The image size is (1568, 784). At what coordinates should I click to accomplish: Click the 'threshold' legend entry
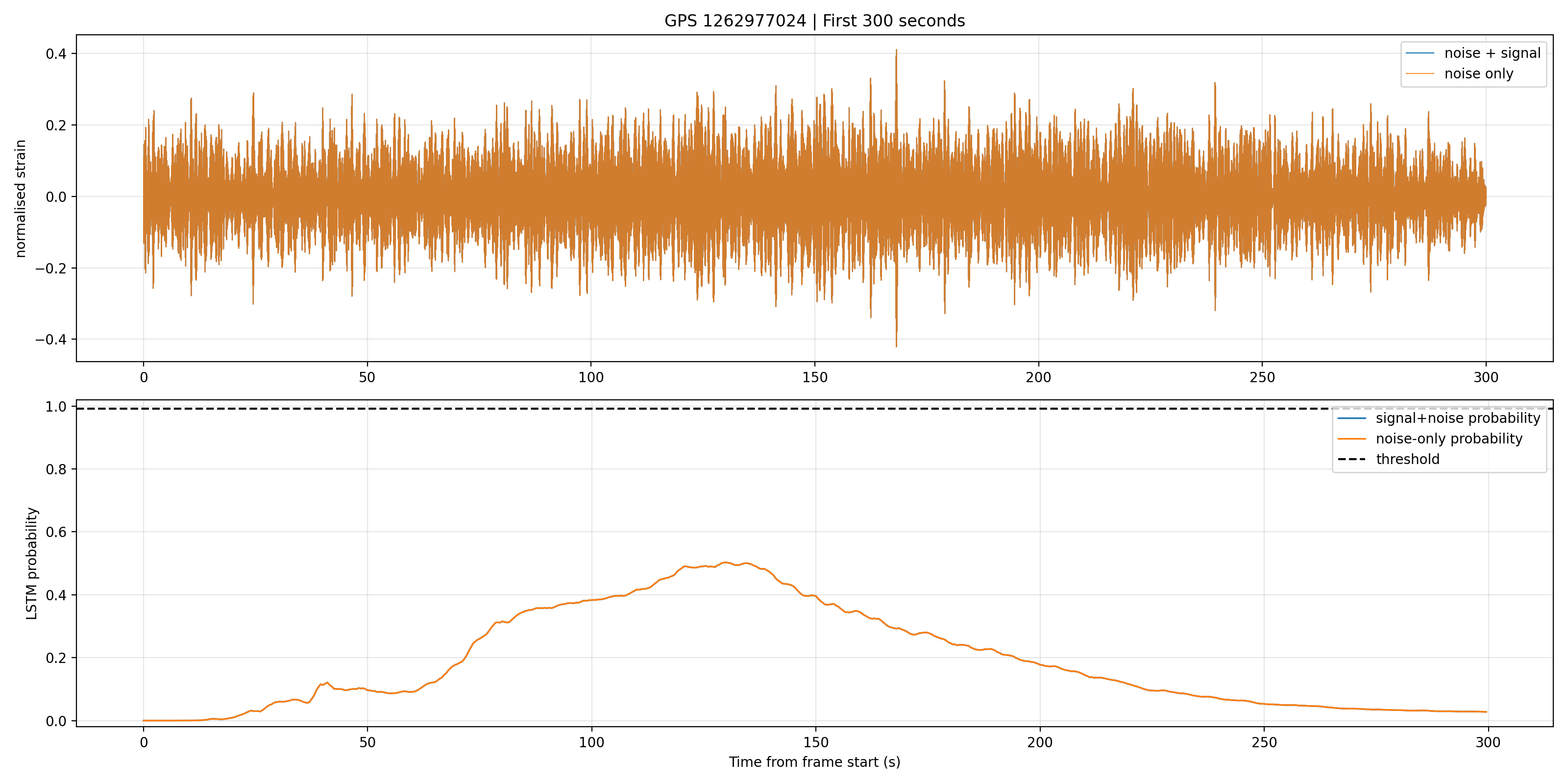pos(1407,460)
